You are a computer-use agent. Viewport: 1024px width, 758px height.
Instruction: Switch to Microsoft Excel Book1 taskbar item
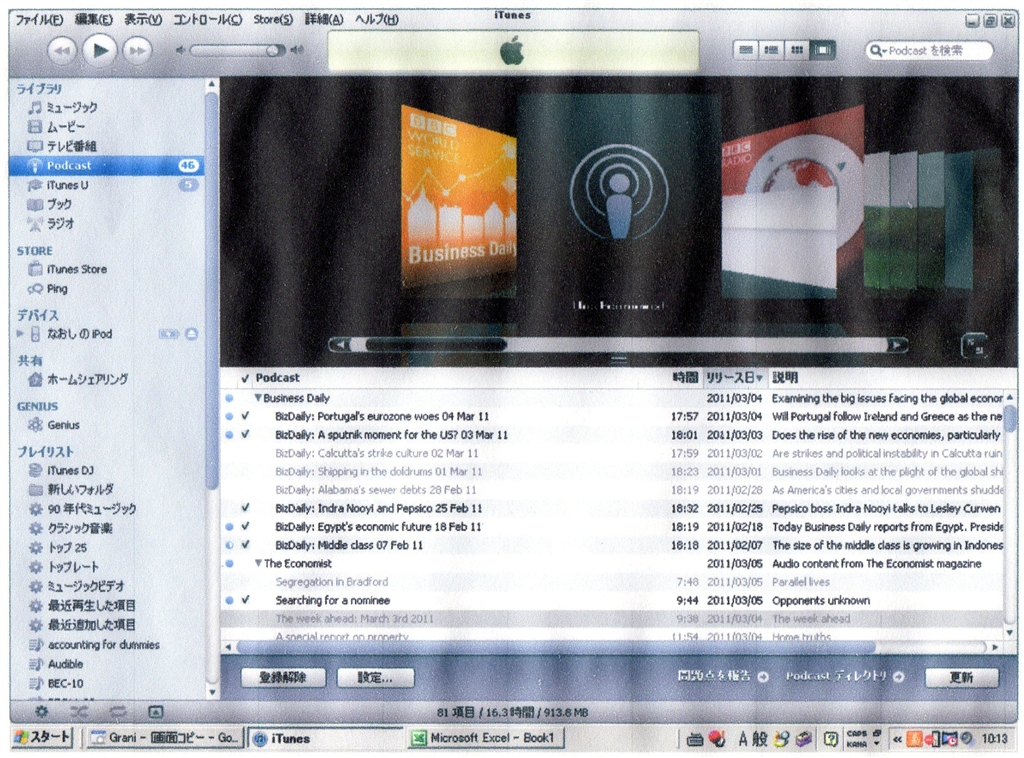[483, 738]
